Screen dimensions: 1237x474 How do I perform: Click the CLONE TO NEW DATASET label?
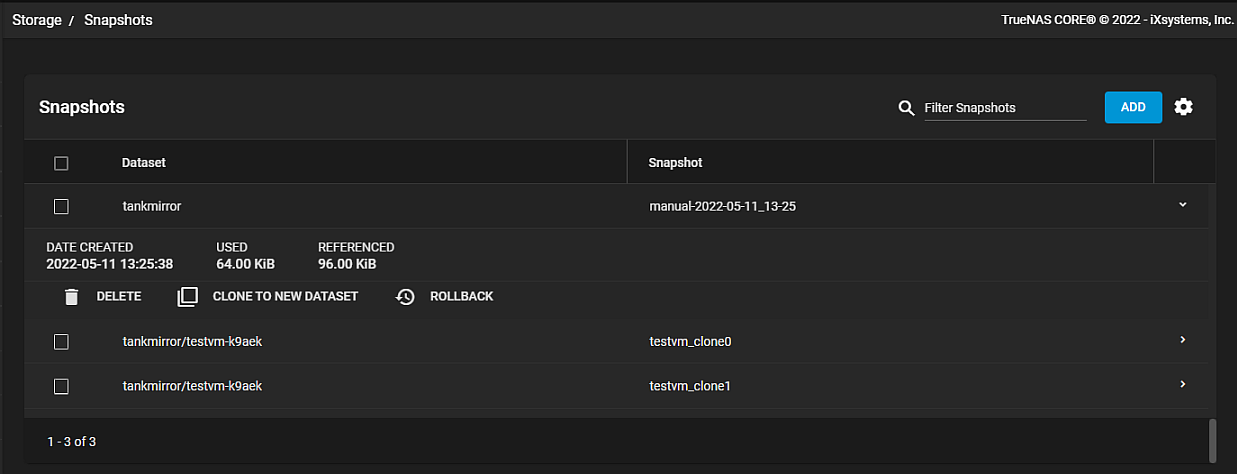click(285, 297)
